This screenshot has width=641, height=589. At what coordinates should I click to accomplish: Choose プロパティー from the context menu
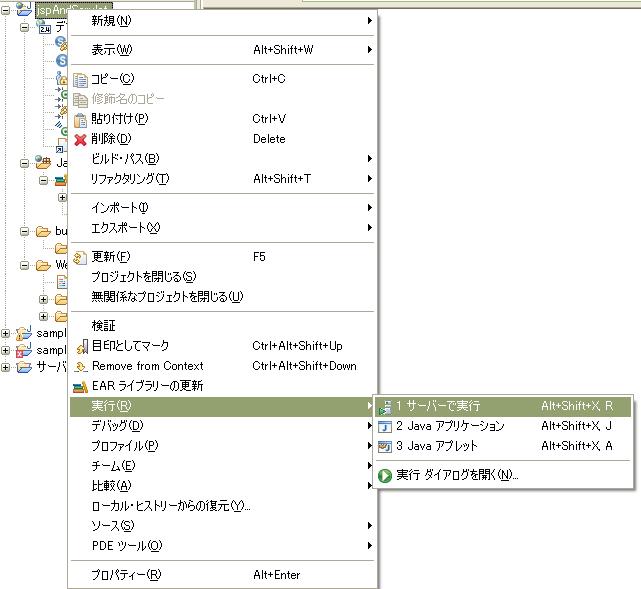(126, 575)
